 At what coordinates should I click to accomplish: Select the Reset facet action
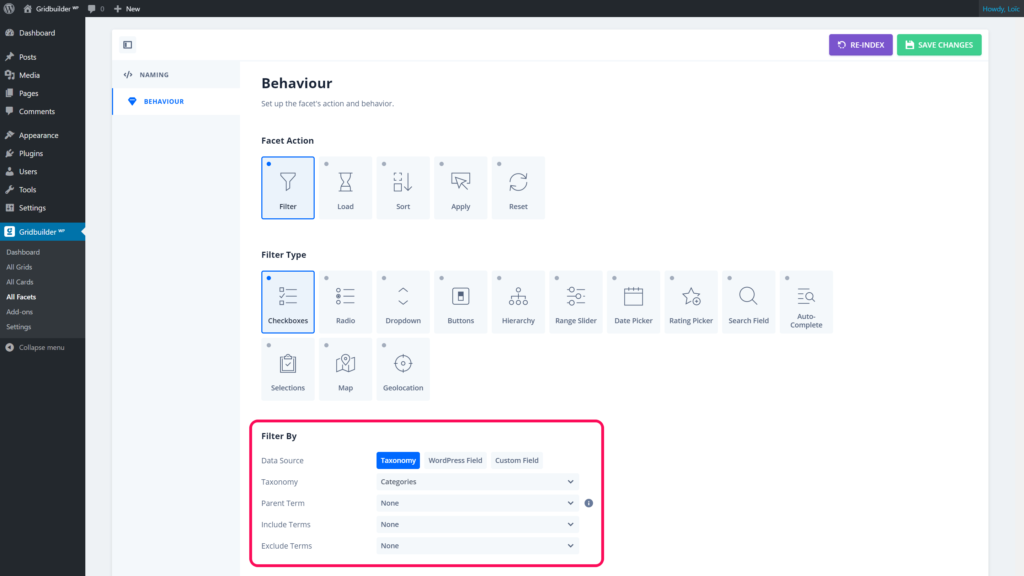coord(518,187)
